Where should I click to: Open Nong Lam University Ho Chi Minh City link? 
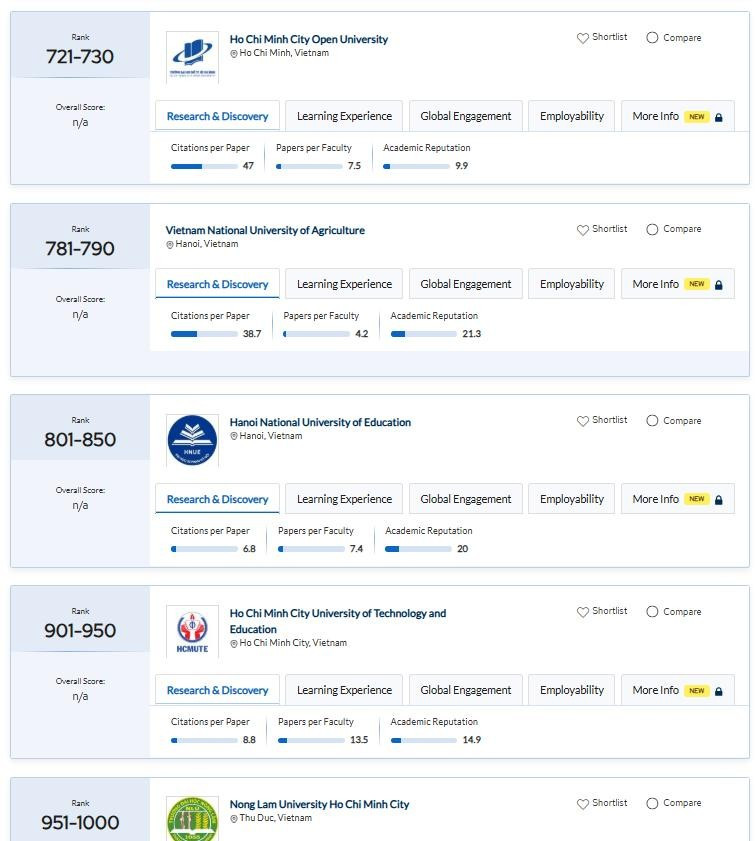[319, 804]
